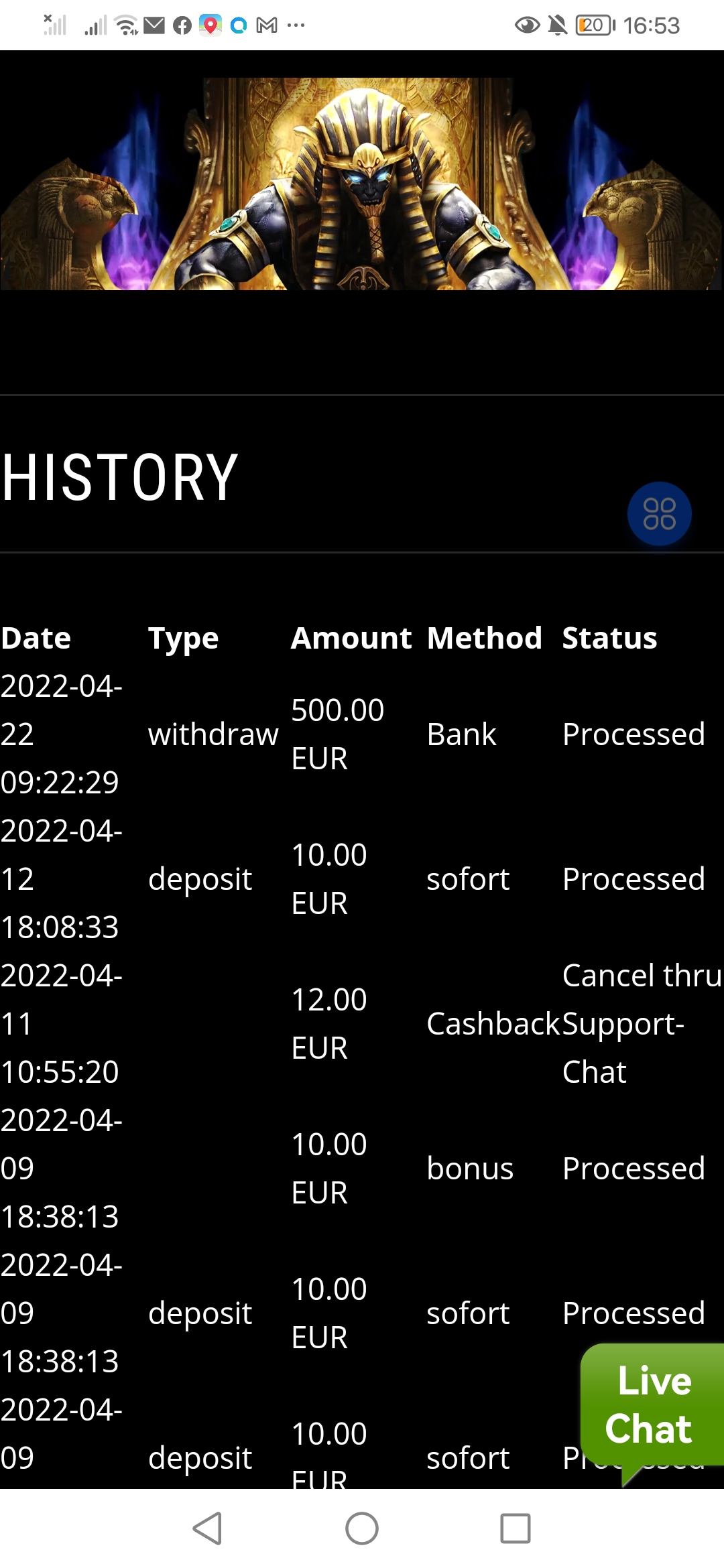Screen dimensions: 724x1568
Task: Tap the Facebook notification icon
Action: [x=182, y=26]
